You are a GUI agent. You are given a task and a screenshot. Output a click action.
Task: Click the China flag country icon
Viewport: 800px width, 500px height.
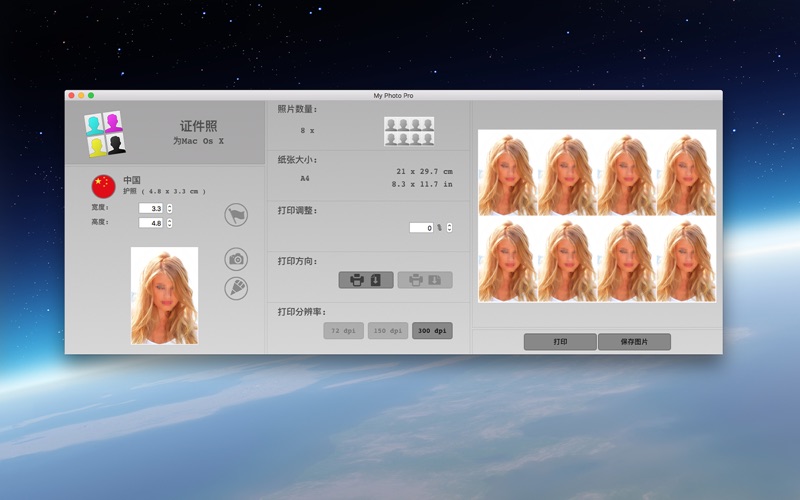pyautogui.click(x=103, y=186)
